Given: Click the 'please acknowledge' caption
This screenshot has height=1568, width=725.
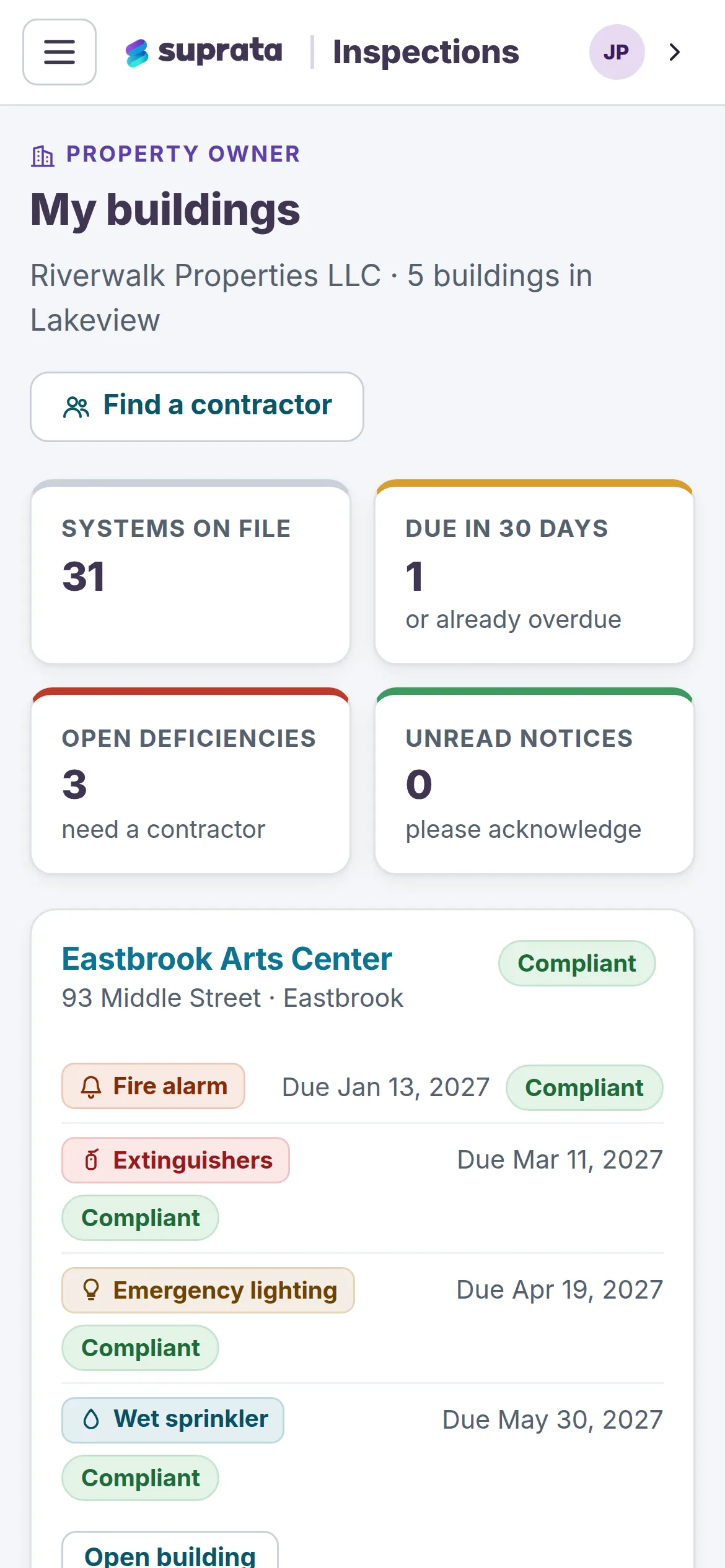Looking at the screenshot, I should 524,829.
